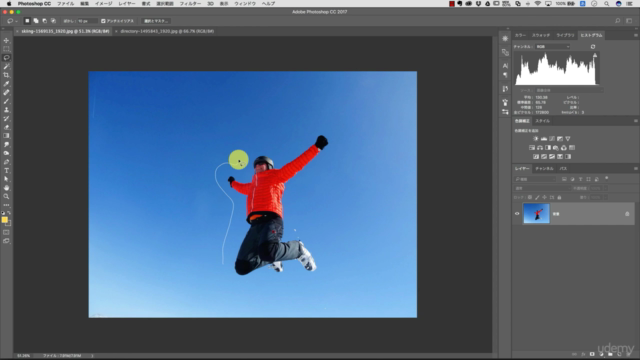This screenshot has height=360, width=640.
Task: Select the Gradient tool
Action: point(6,136)
